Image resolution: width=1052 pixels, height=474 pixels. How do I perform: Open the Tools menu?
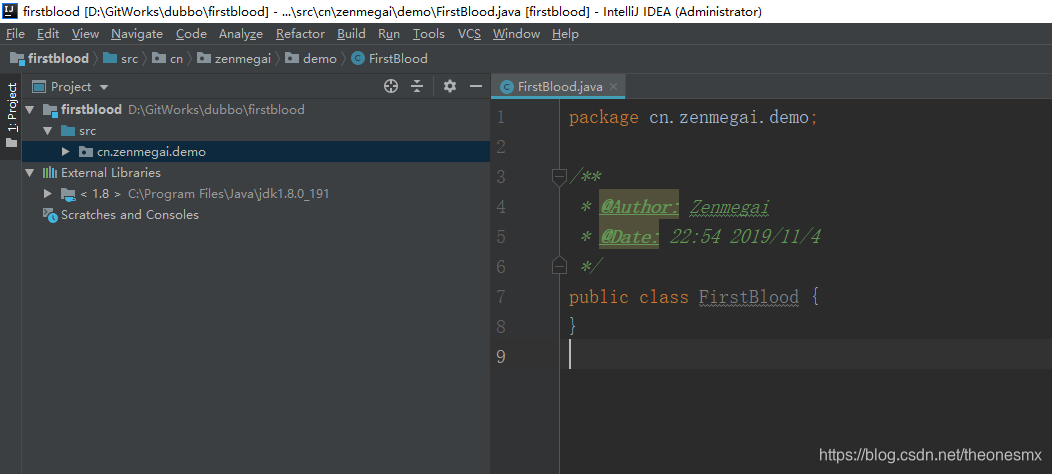(x=429, y=34)
